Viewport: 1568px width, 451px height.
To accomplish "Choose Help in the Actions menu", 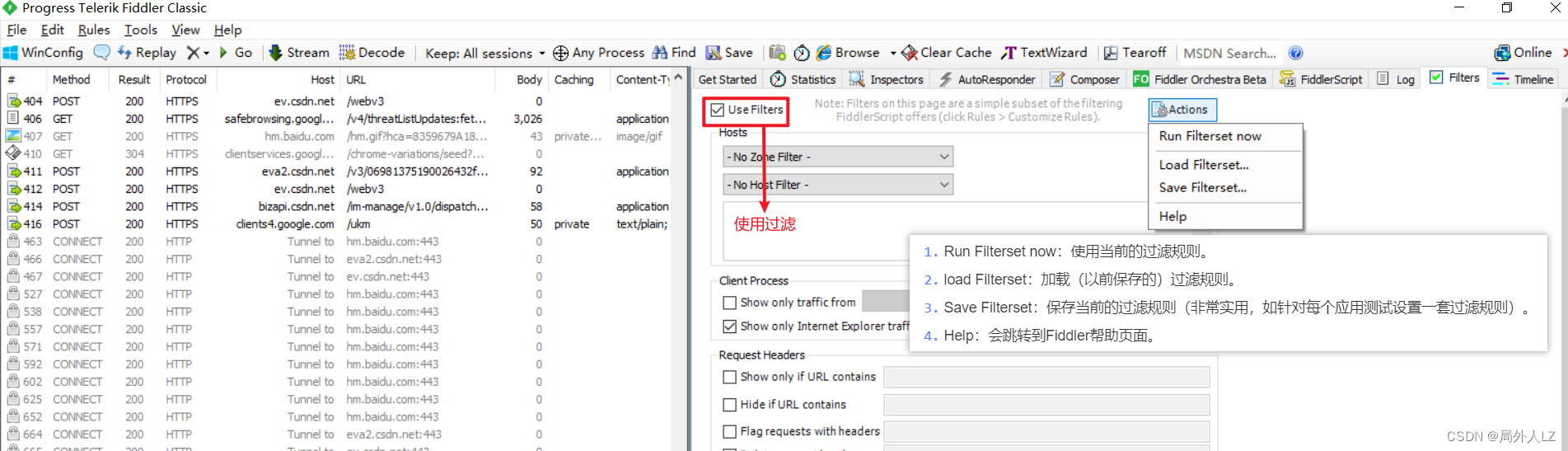I will point(1172,216).
